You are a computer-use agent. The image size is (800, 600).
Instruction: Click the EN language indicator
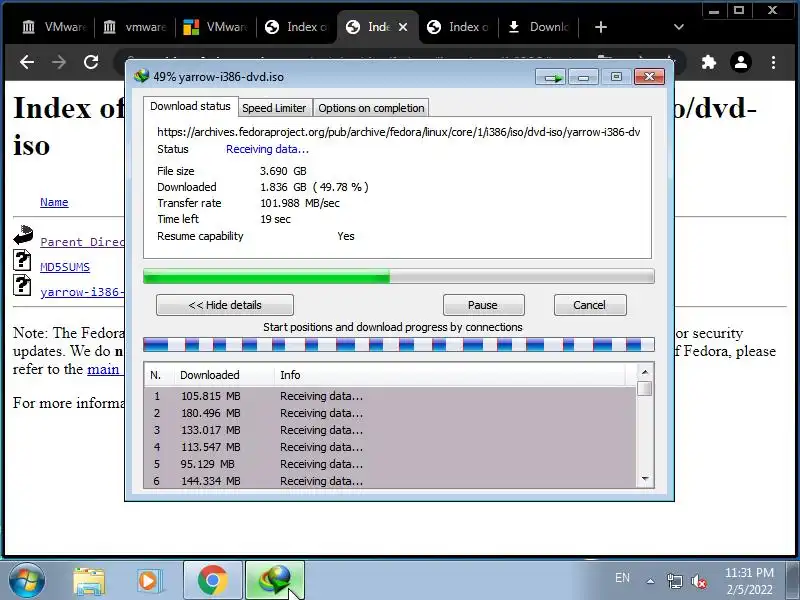pos(622,578)
